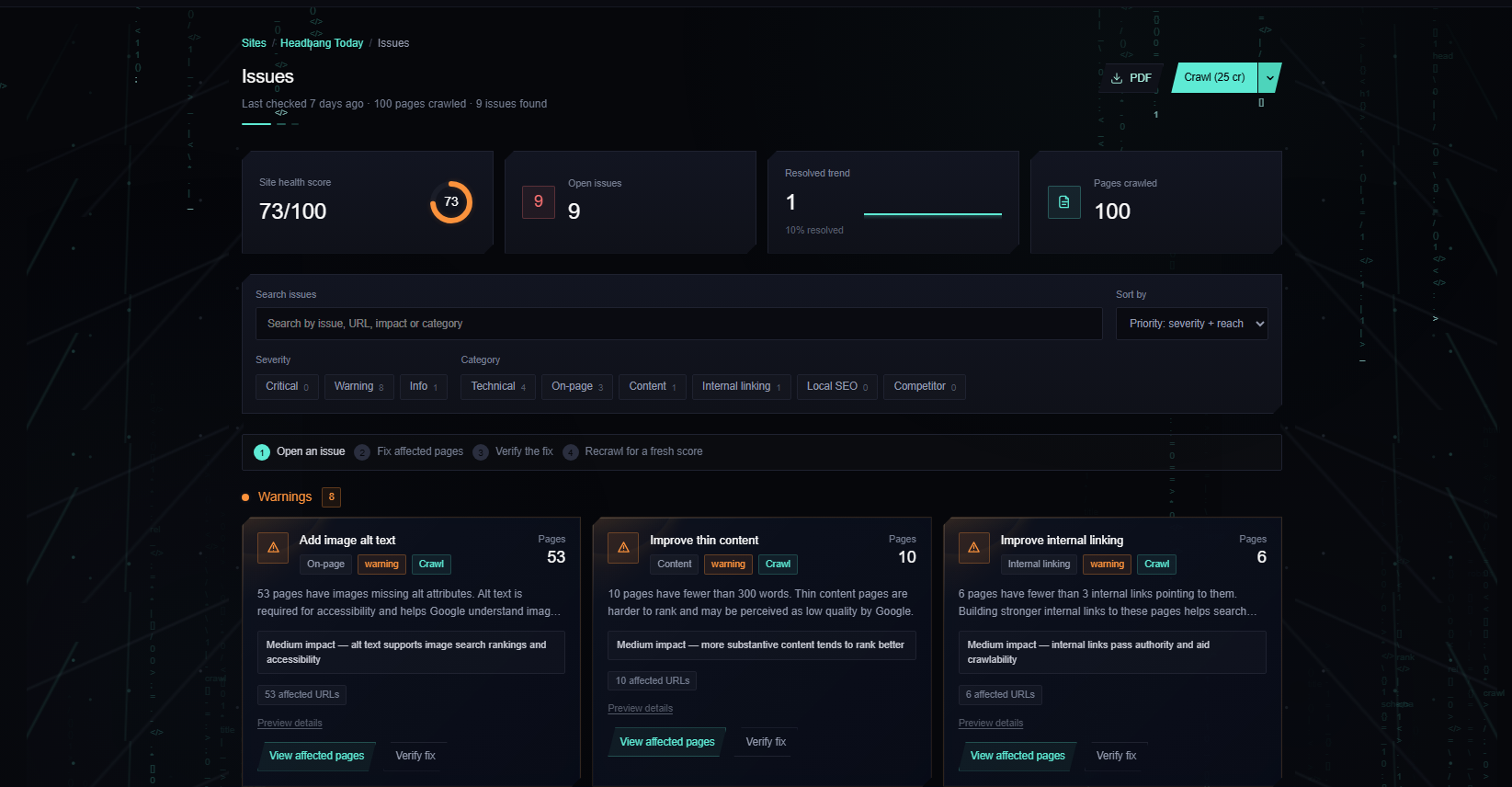The image size is (1512, 787).
Task: Open the Add image alt text issue title
Action: coord(347,541)
